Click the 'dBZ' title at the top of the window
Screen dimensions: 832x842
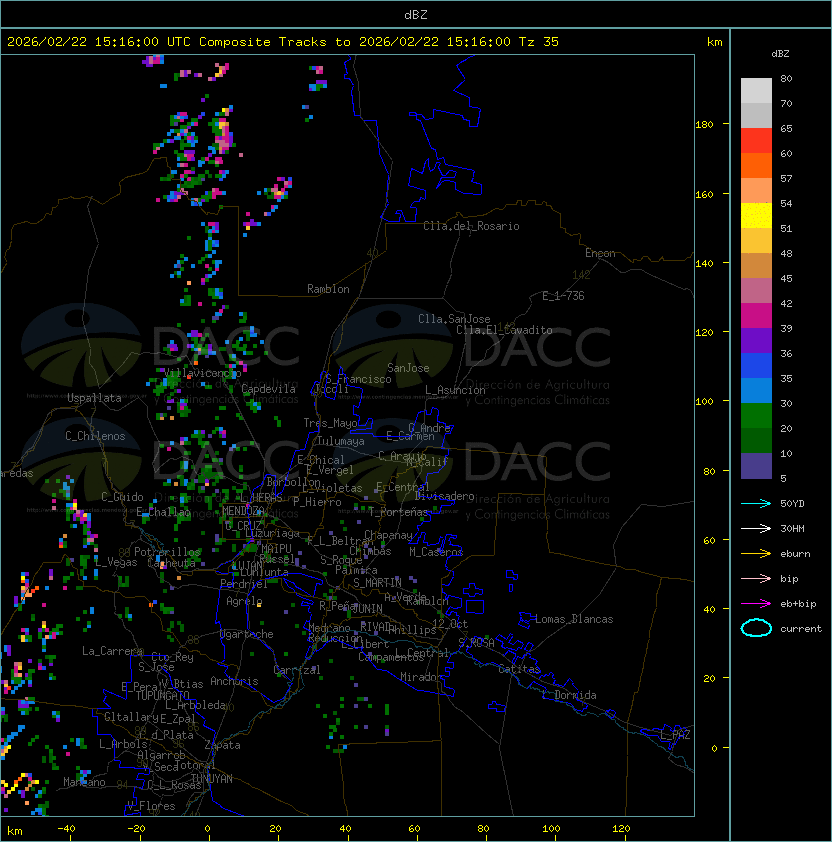point(416,14)
